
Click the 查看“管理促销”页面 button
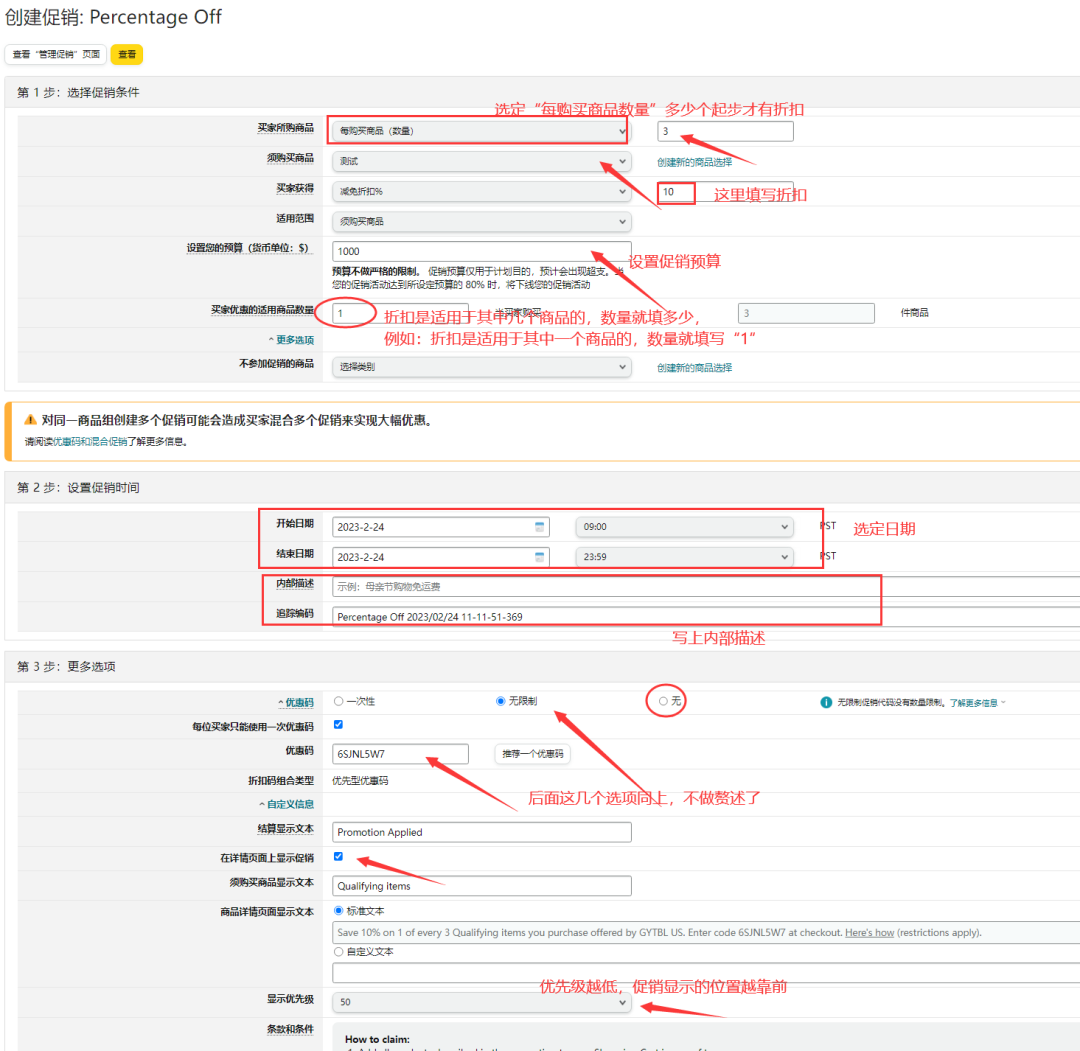(x=56, y=55)
